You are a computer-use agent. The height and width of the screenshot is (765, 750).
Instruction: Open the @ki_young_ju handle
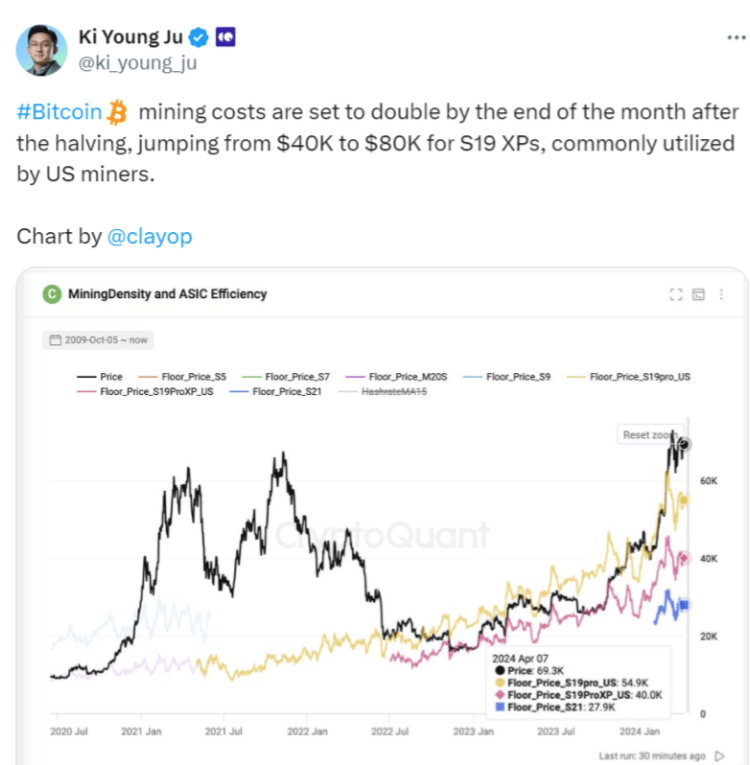tap(138, 63)
